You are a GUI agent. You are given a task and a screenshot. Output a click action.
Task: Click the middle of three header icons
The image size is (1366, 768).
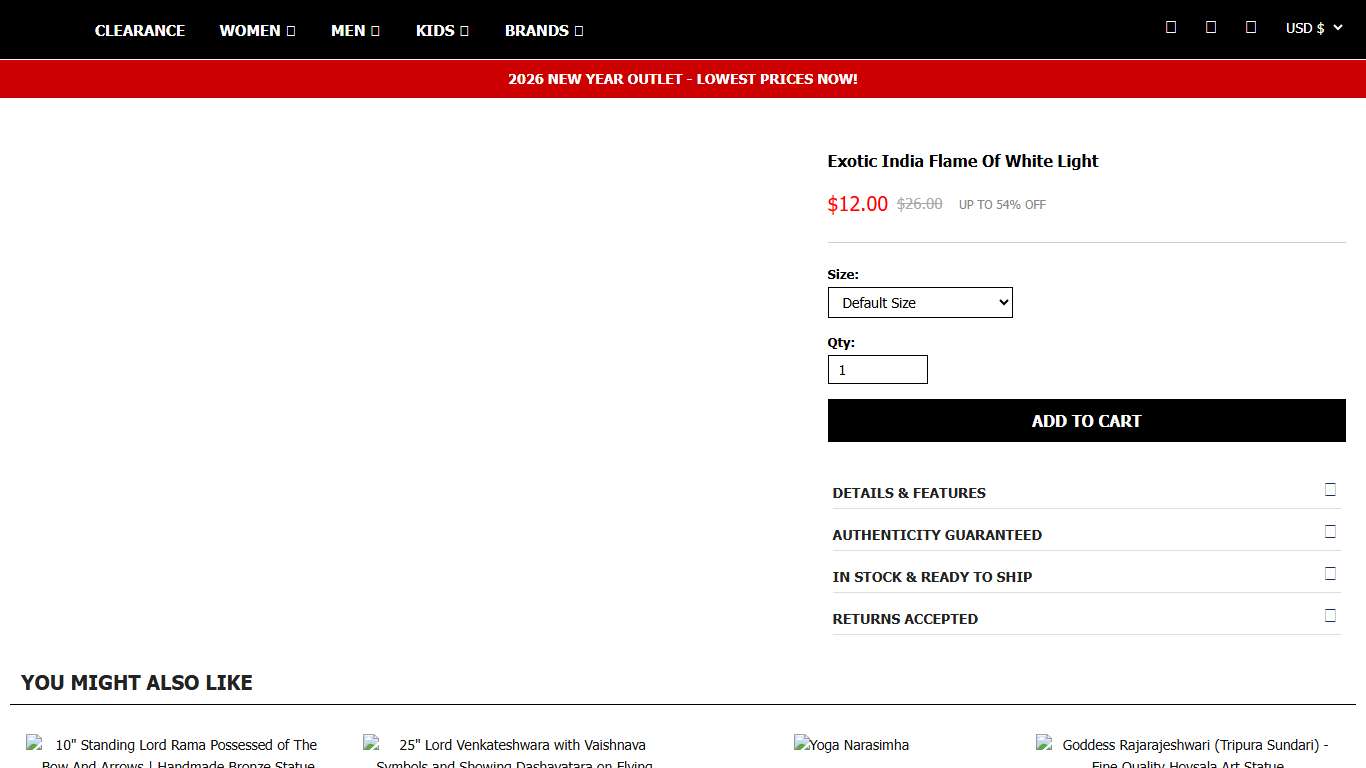(x=1211, y=27)
